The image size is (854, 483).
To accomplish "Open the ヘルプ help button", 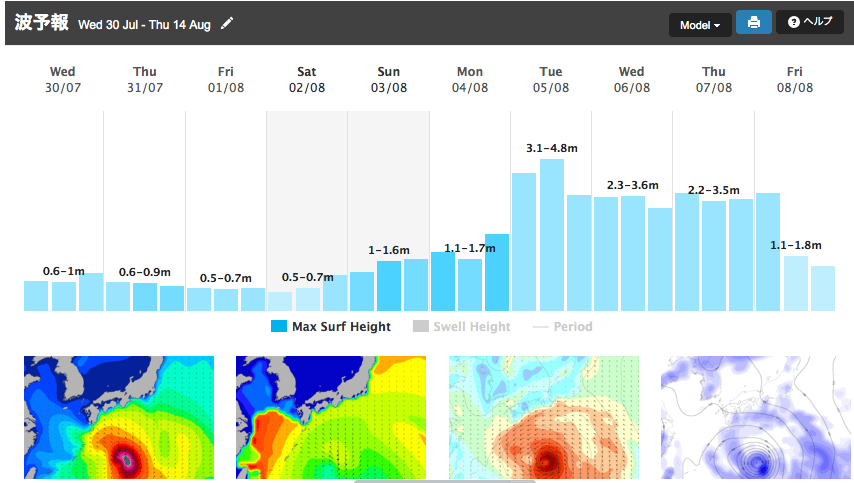I will click(809, 23).
